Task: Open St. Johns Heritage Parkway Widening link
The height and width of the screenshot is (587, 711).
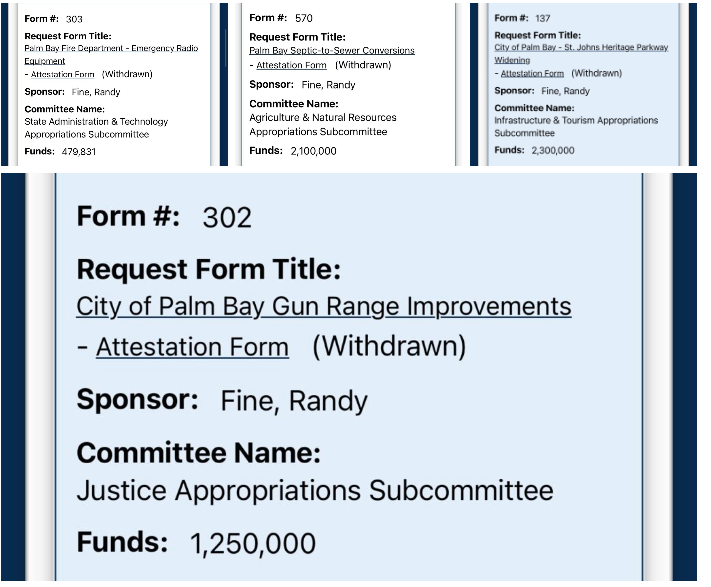Action: tap(581, 47)
